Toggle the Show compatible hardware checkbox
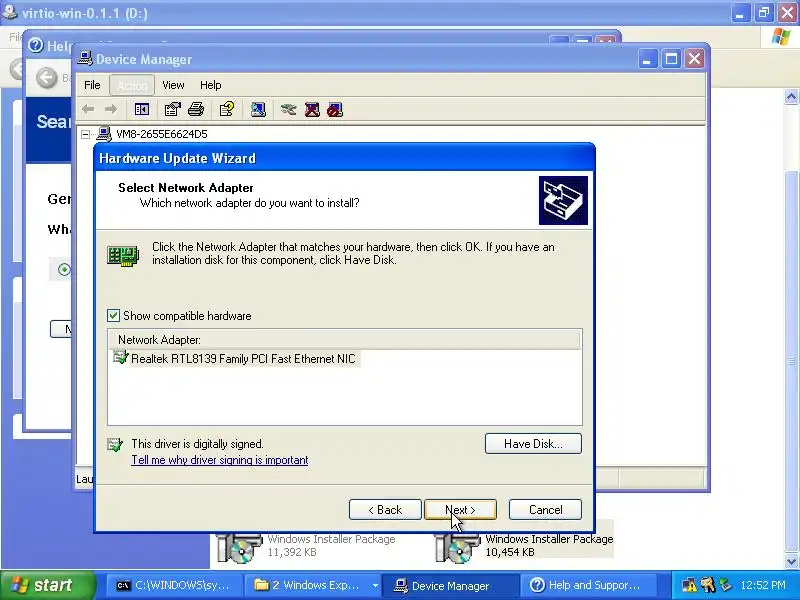The width and height of the screenshot is (800, 600). [113, 316]
